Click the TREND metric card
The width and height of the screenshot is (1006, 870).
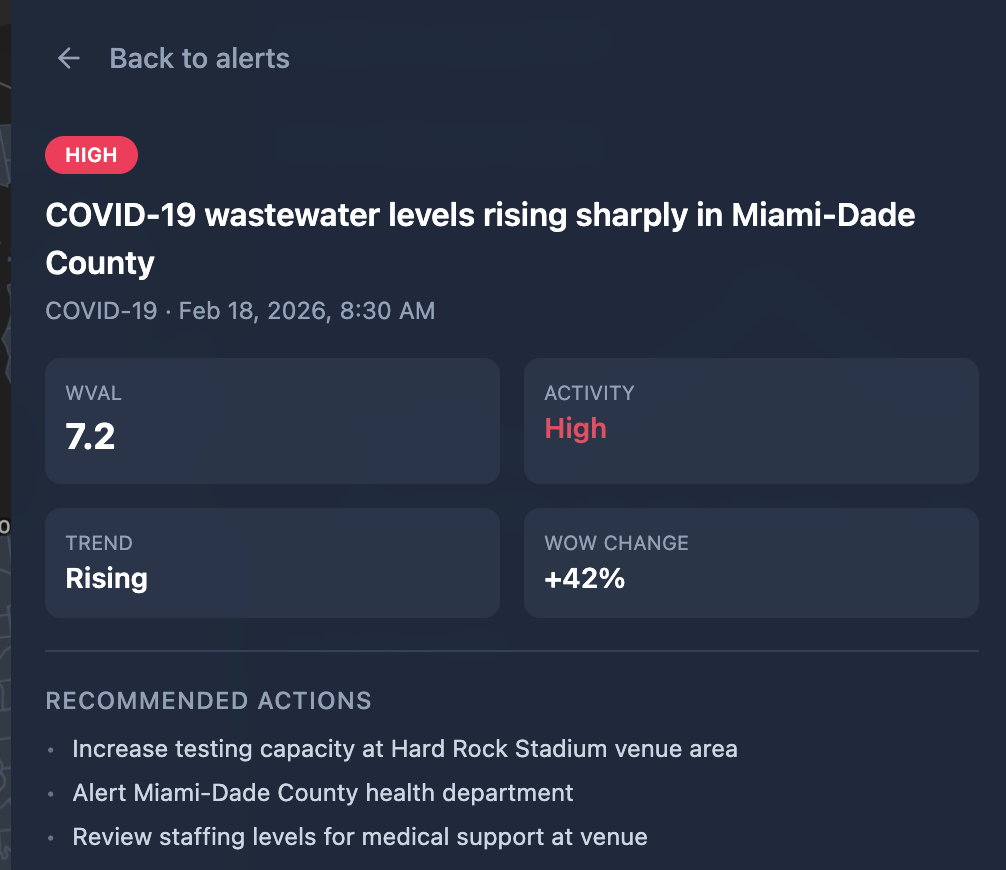coord(272,562)
